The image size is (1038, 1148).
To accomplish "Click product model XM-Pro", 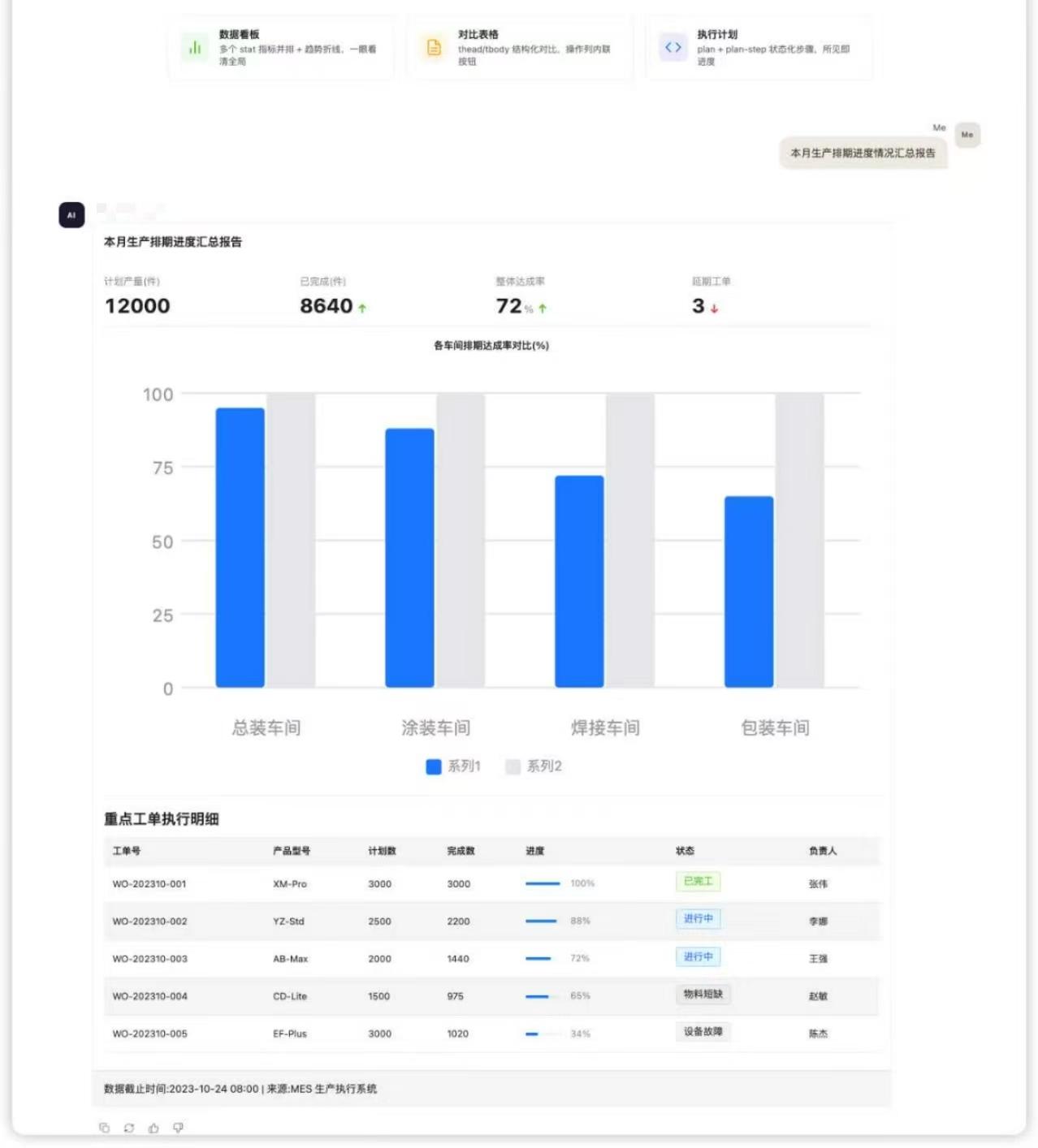I will pyautogui.click(x=290, y=884).
